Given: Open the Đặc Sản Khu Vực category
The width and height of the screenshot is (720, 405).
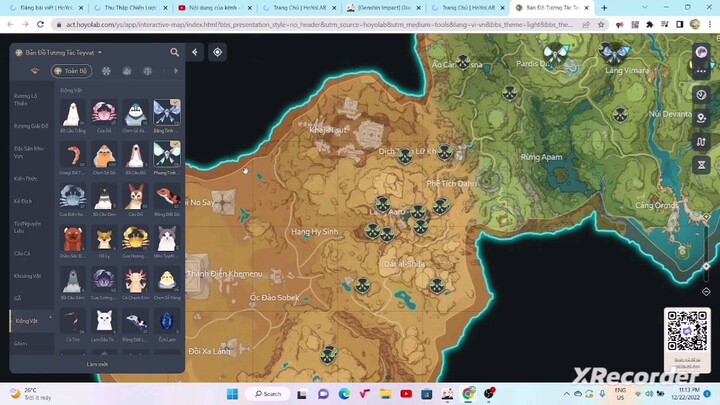Looking at the screenshot, I should click(31, 152).
